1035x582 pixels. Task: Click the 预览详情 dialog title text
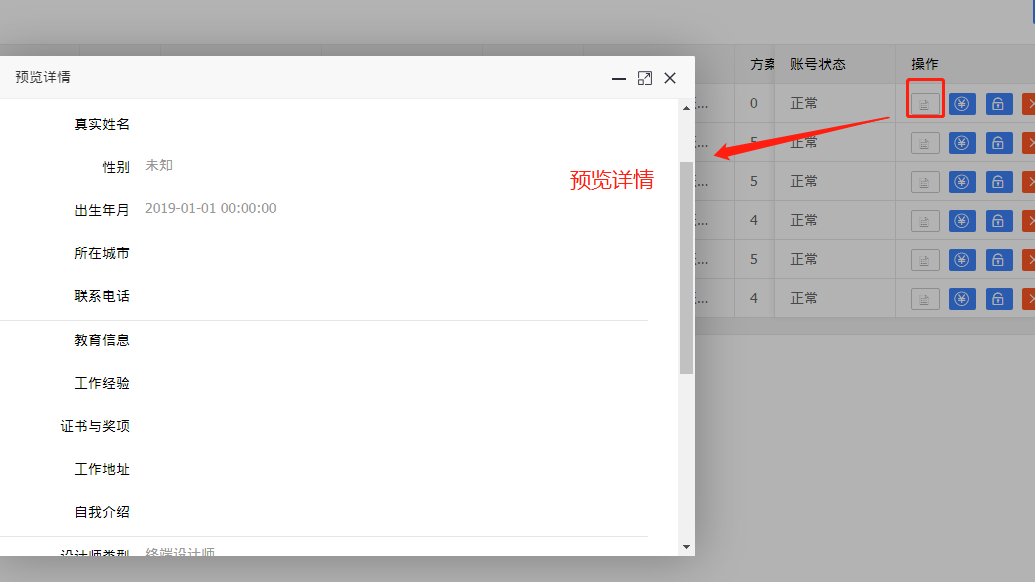click(43, 77)
